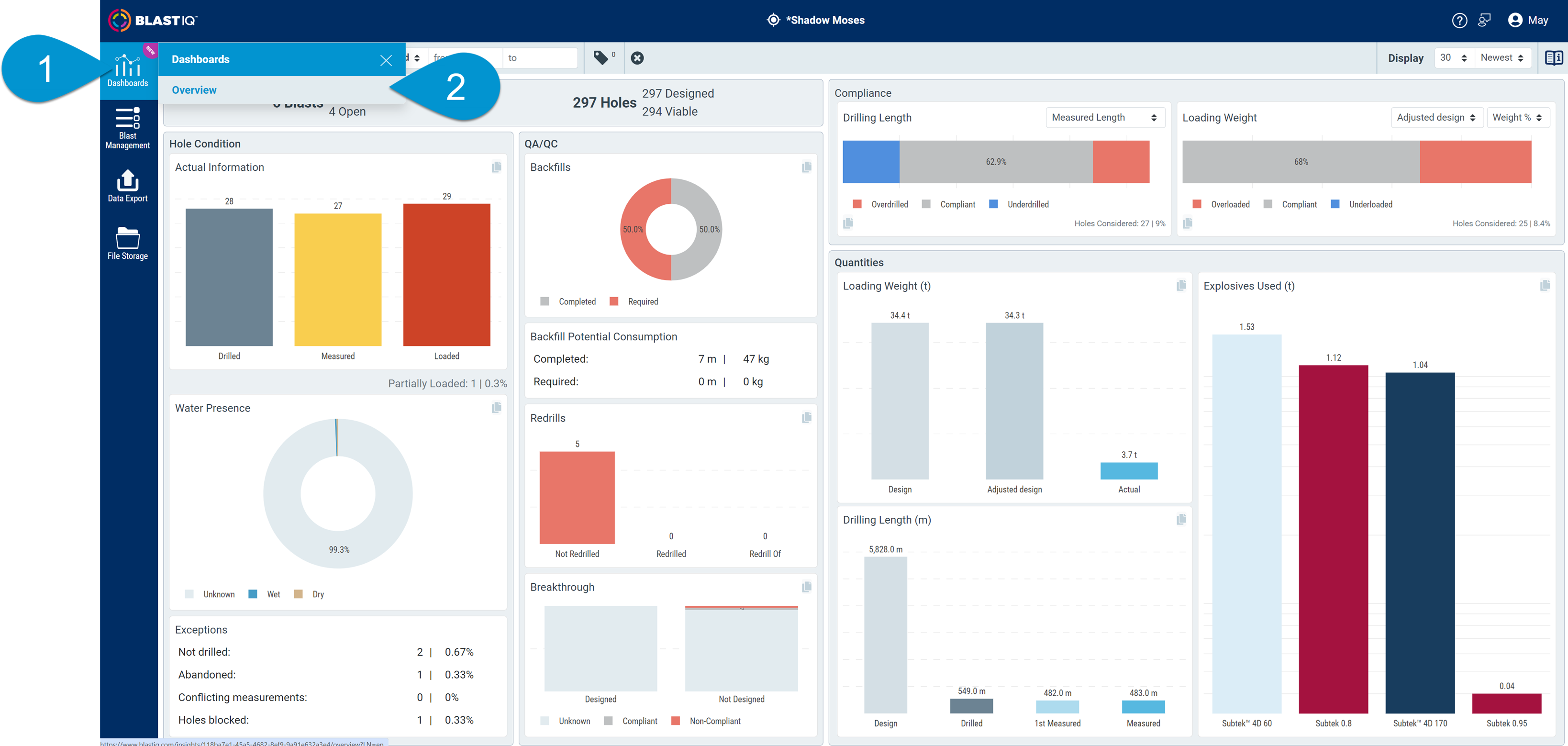The image size is (1568, 746).
Task: Toggle the Newest sort order dropdown
Action: coord(1502,58)
